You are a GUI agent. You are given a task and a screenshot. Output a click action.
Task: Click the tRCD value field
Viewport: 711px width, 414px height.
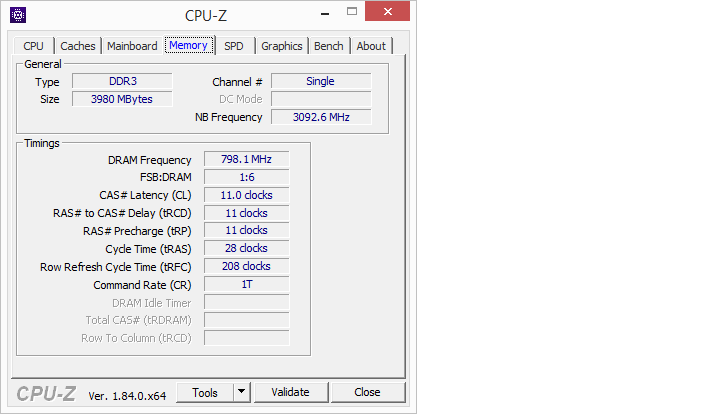(x=247, y=213)
